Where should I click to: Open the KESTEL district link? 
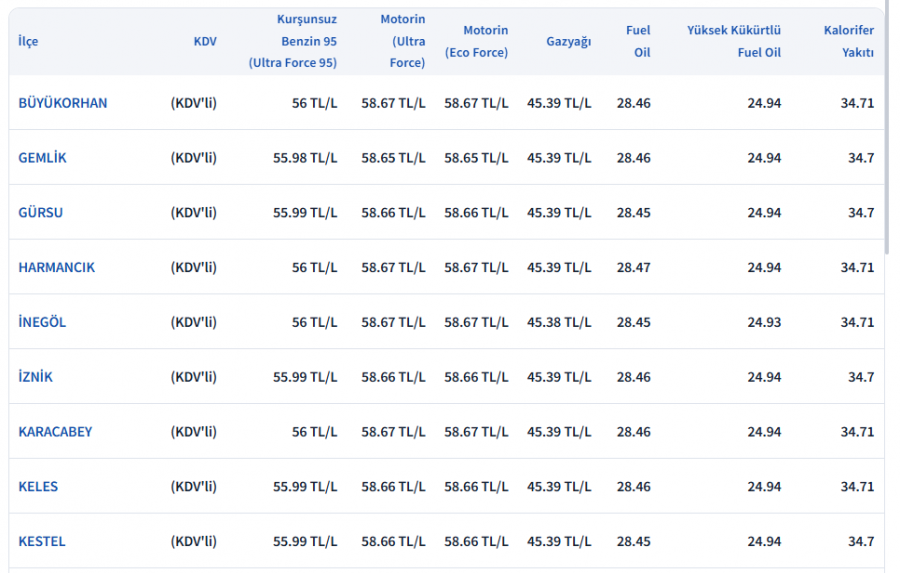pyautogui.click(x=42, y=541)
